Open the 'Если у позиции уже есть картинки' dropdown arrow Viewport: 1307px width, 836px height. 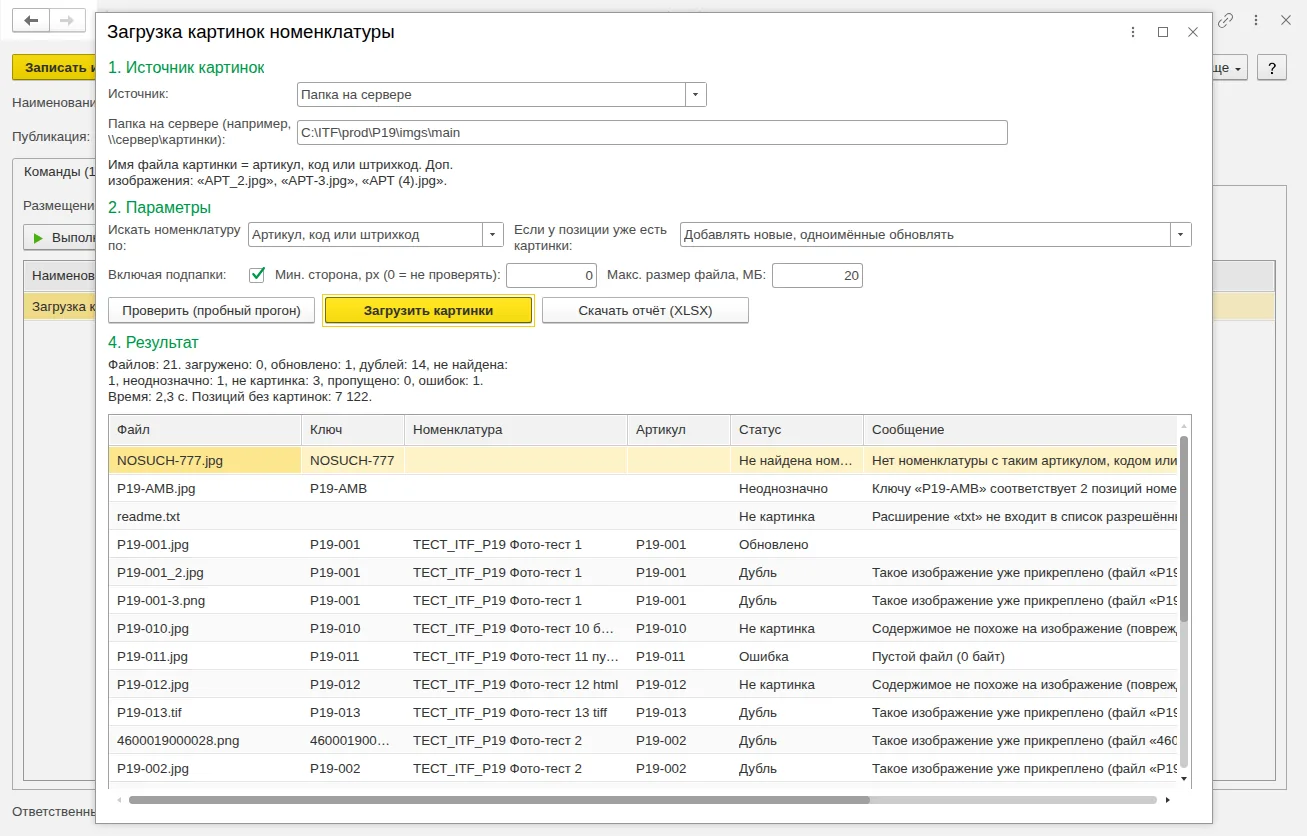point(1181,235)
